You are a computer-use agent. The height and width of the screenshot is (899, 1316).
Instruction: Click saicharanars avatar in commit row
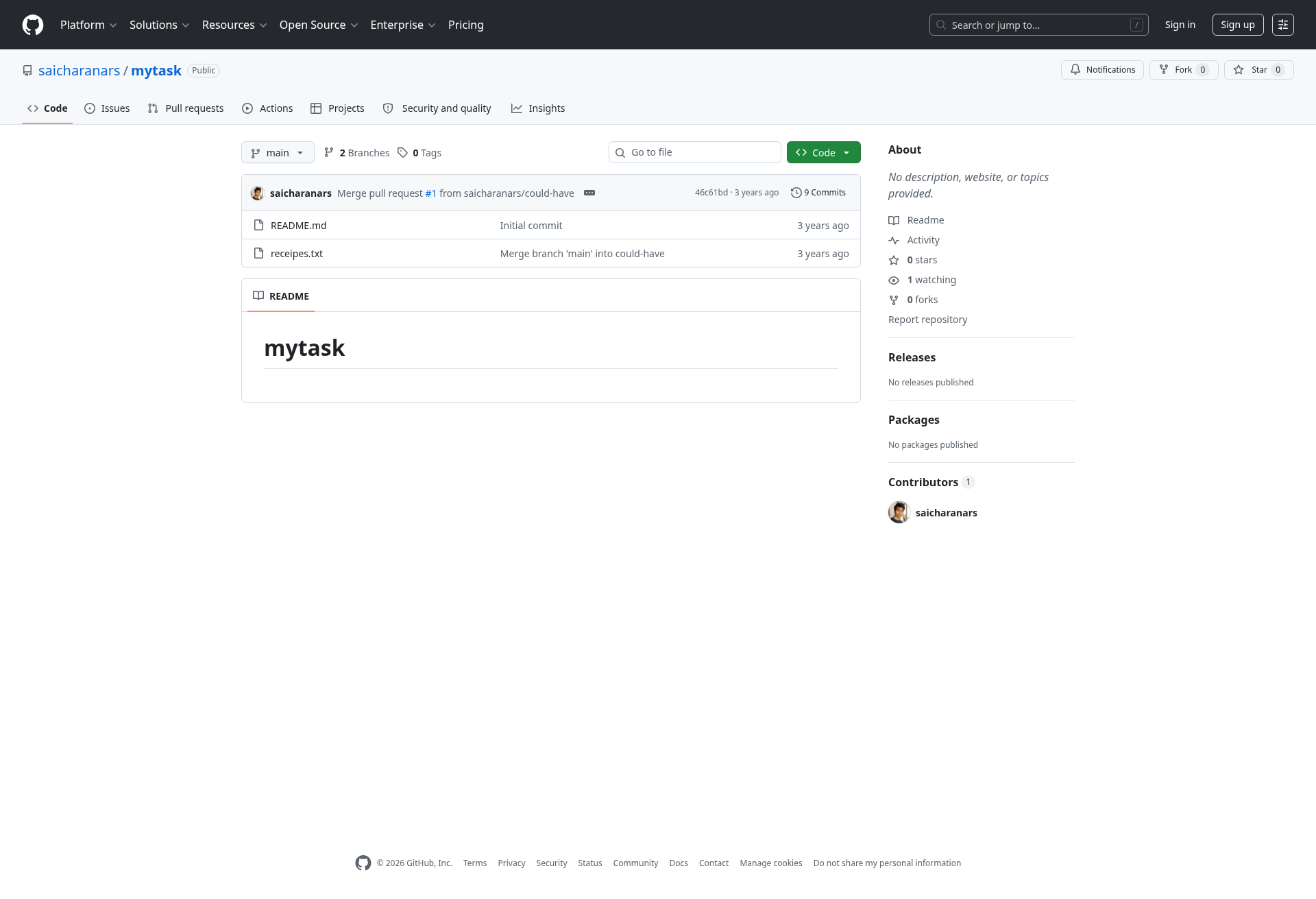point(258,193)
